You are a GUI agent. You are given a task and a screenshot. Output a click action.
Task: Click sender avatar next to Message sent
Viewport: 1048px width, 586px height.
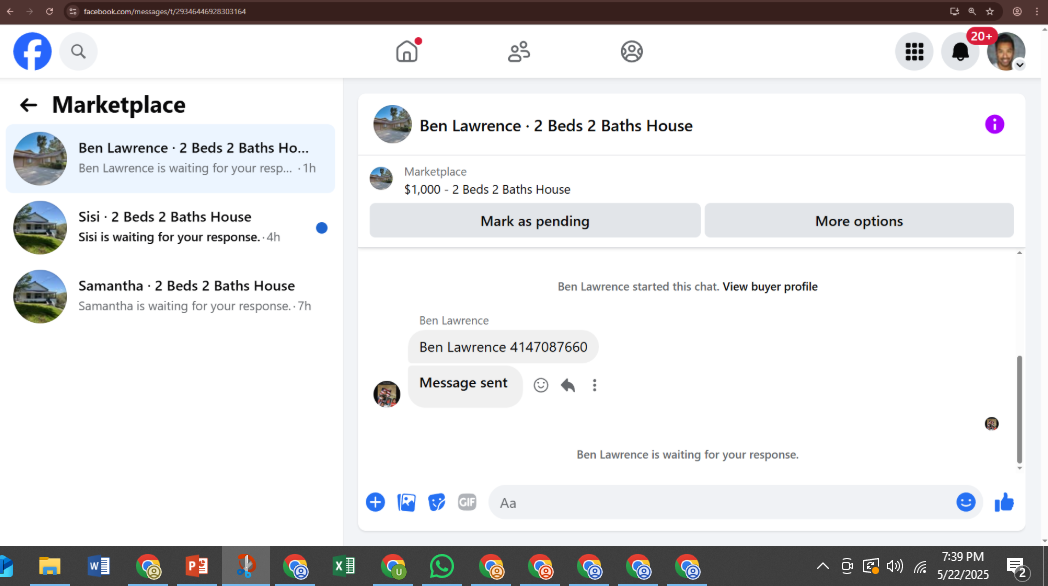pos(386,394)
